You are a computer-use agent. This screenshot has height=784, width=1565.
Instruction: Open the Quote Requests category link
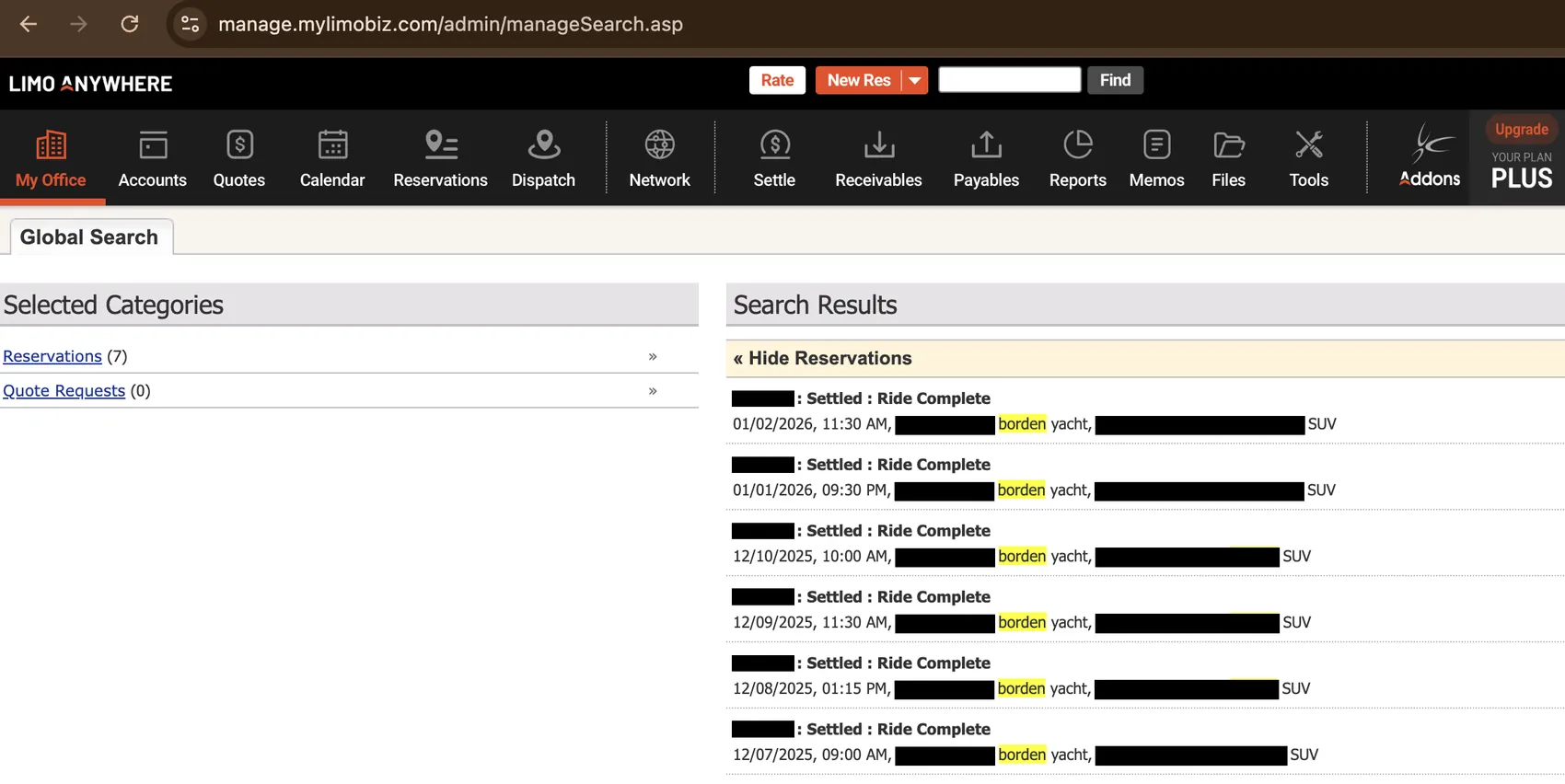64,390
